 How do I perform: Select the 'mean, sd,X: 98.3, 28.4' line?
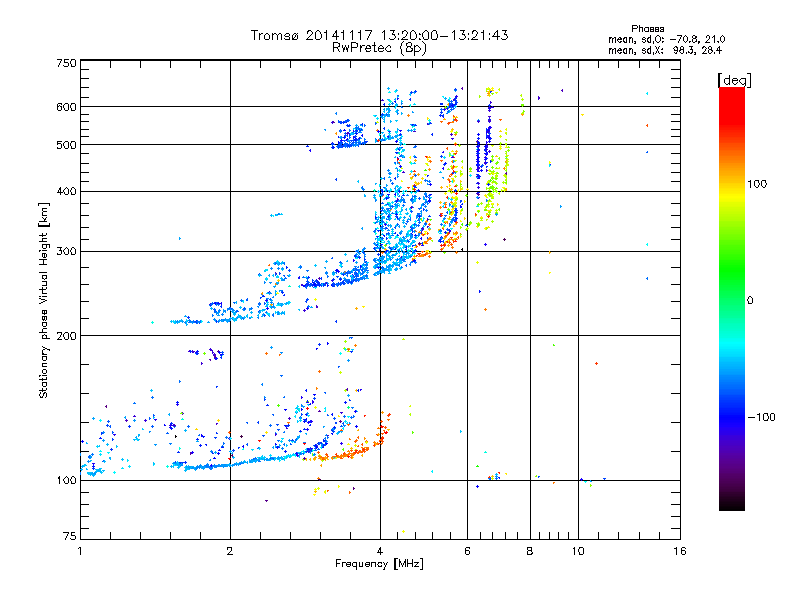(x=665, y=50)
